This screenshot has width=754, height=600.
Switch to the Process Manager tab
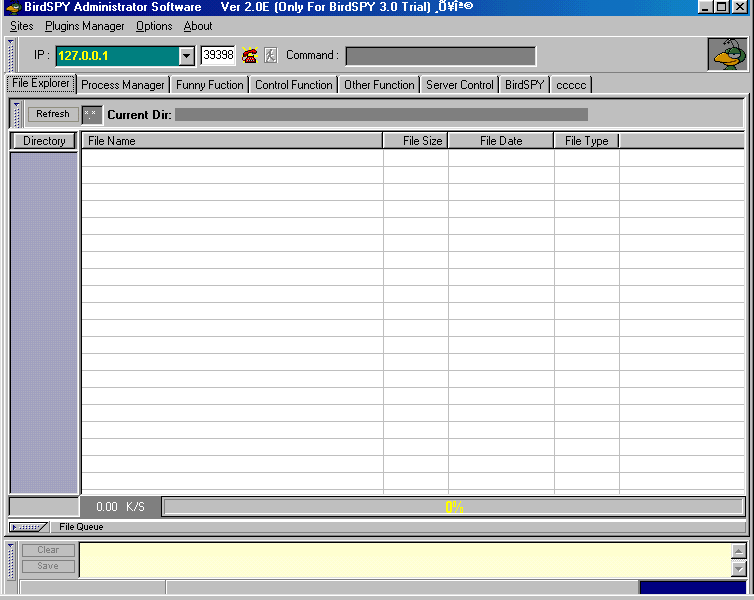point(123,85)
